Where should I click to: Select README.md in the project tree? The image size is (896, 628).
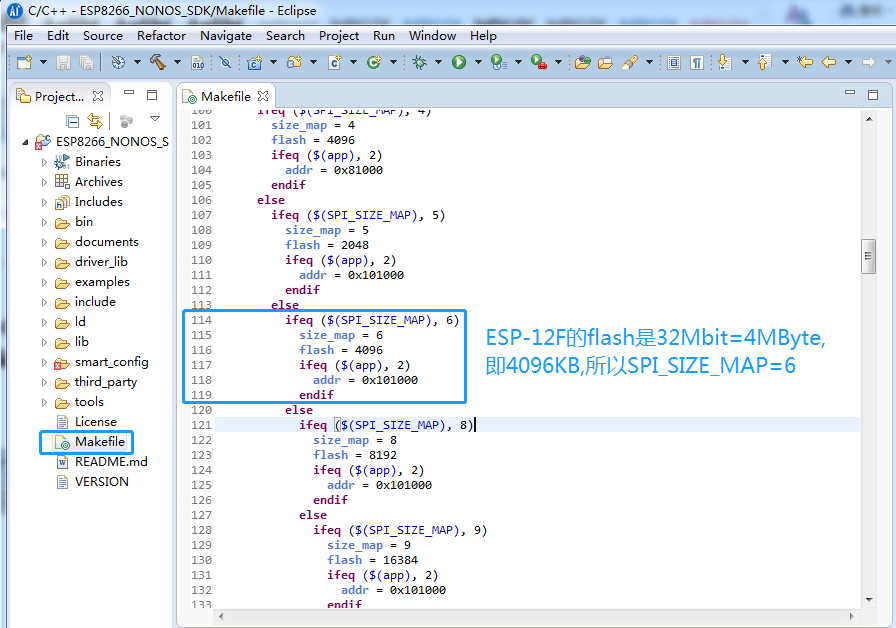[111, 462]
